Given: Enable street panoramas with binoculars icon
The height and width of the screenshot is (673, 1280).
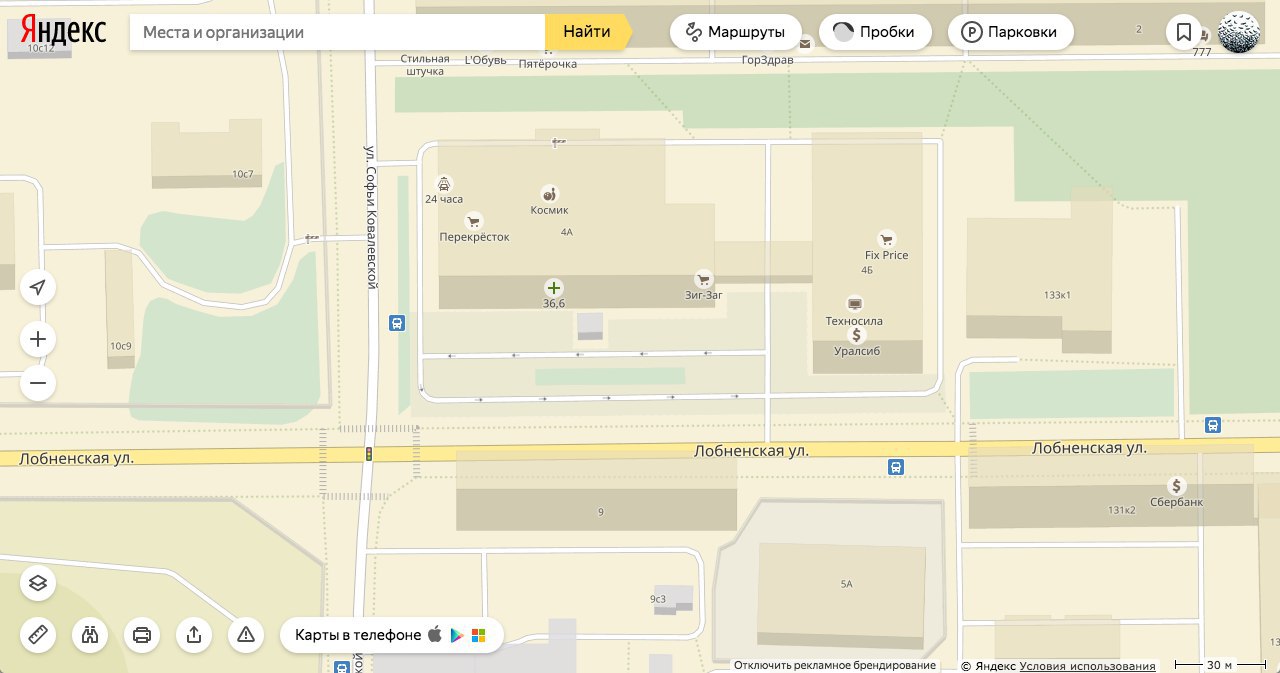Looking at the screenshot, I should (x=90, y=635).
